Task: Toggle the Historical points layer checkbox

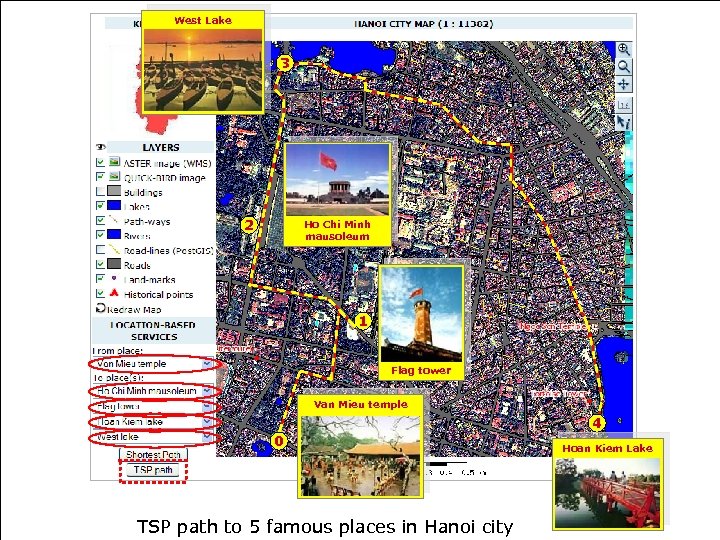Action: coord(100,293)
